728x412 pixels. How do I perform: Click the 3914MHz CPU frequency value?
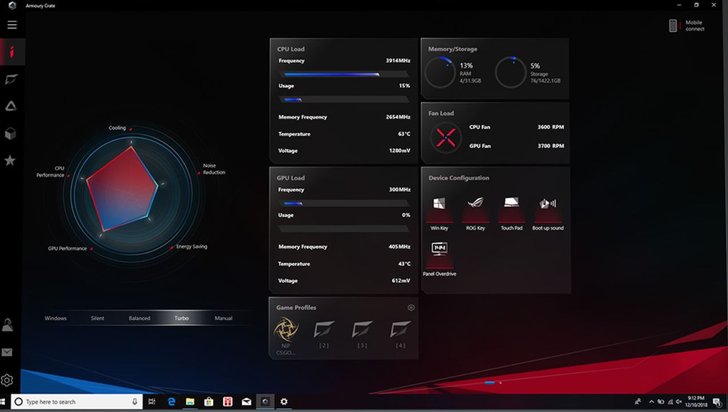(x=398, y=61)
